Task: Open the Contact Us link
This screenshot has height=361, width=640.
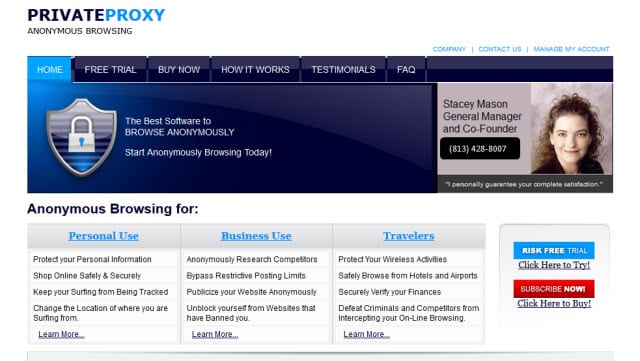Action: coord(500,49)
